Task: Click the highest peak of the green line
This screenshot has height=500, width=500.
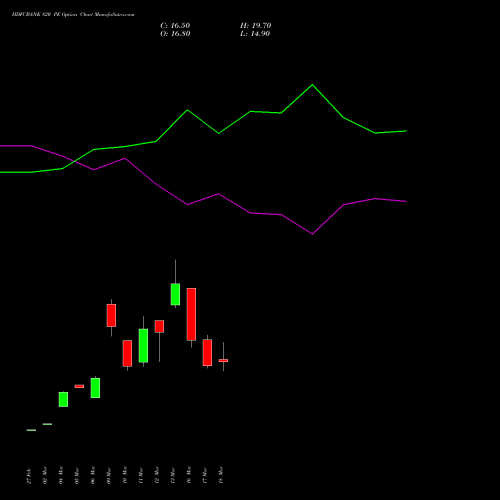Action: [312, 85]
